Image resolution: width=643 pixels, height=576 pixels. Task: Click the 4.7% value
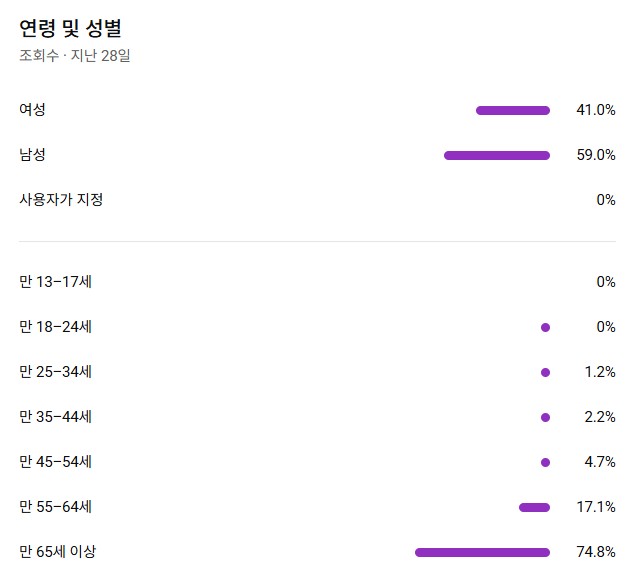tap(600, 462)
